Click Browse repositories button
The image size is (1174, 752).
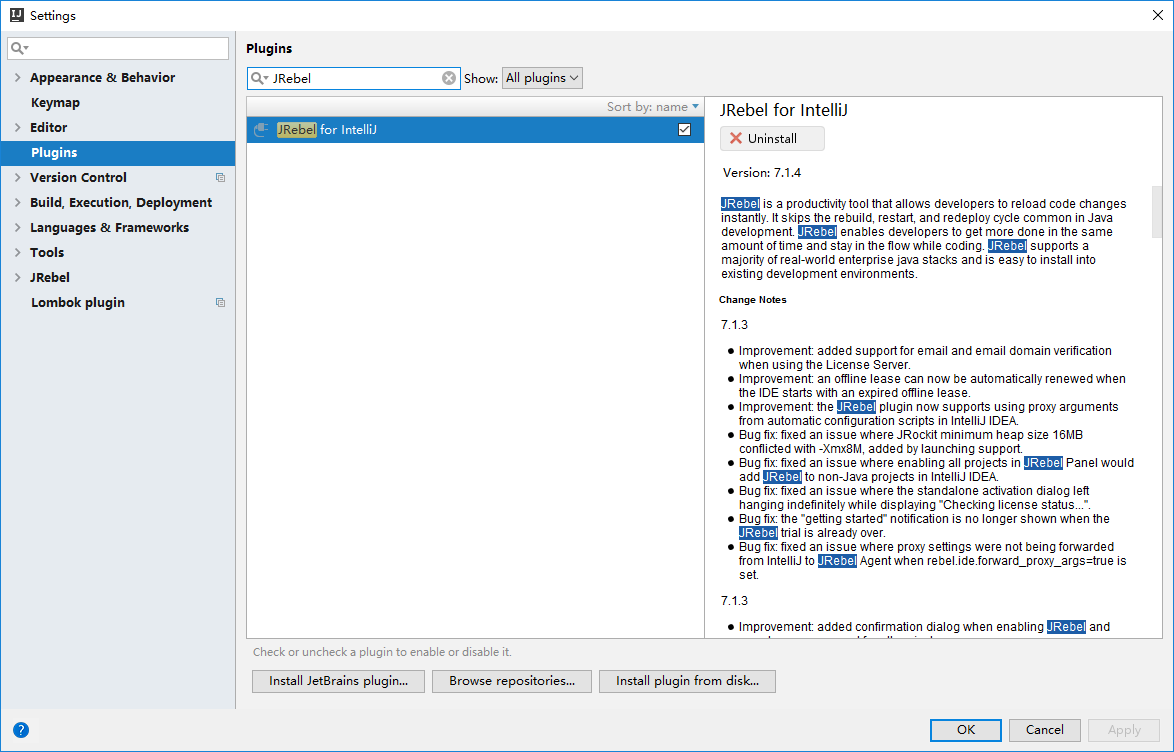click(511, 681)
